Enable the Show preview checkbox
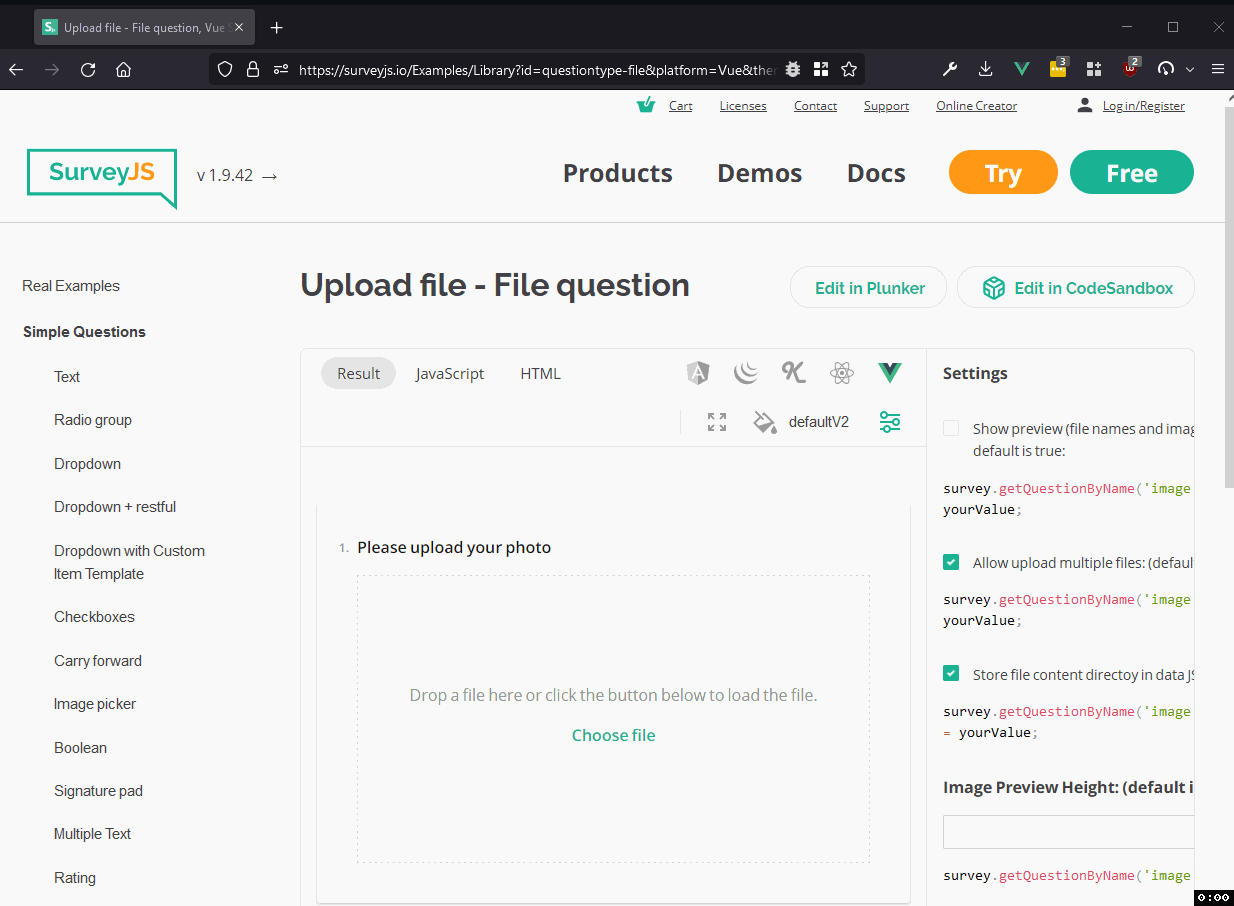1234x906 pixels. [950, 427]
